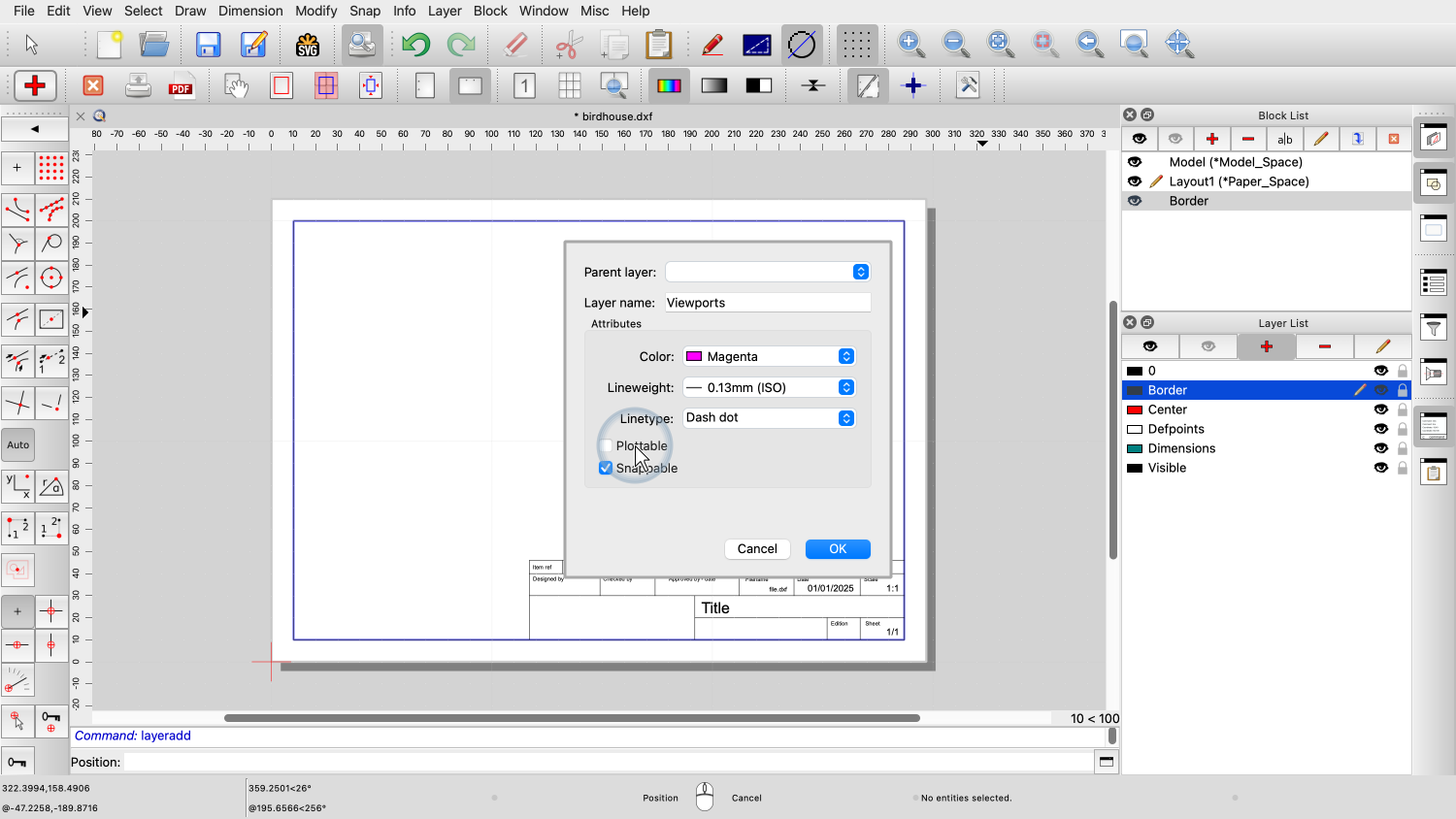1456x819 pixels.
Task: Click the Zoom in magnifier icon
Action: [x=910, y=44]
